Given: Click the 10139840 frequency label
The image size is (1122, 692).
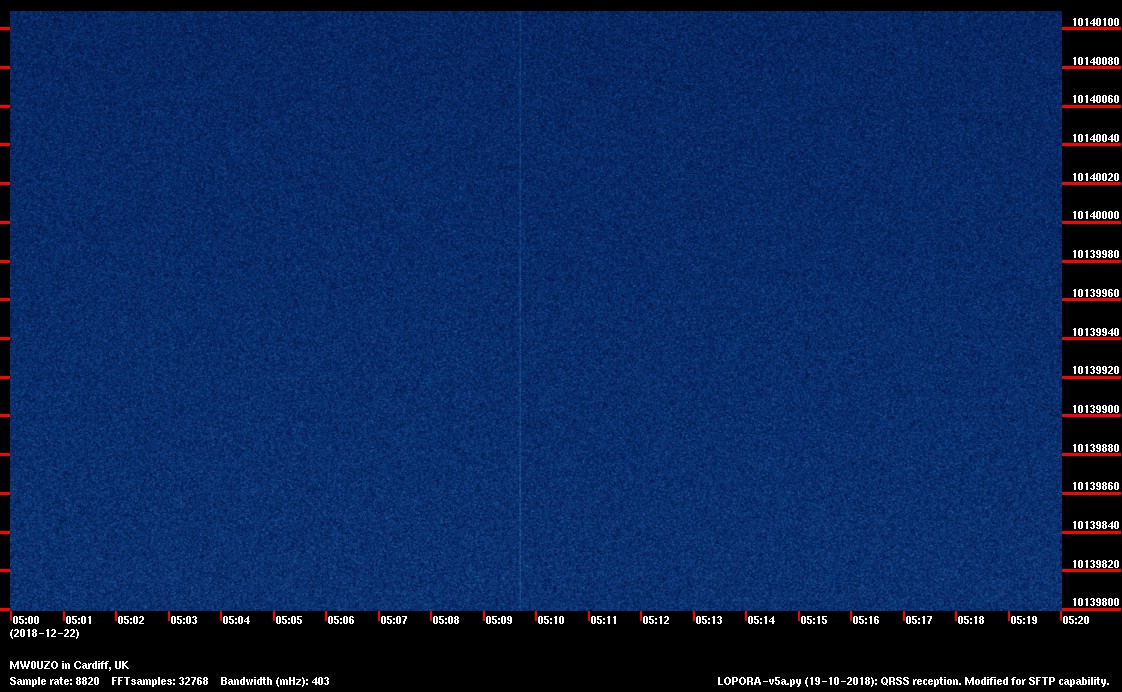Looking at the screenshot, I should (x=1095, y=526).
